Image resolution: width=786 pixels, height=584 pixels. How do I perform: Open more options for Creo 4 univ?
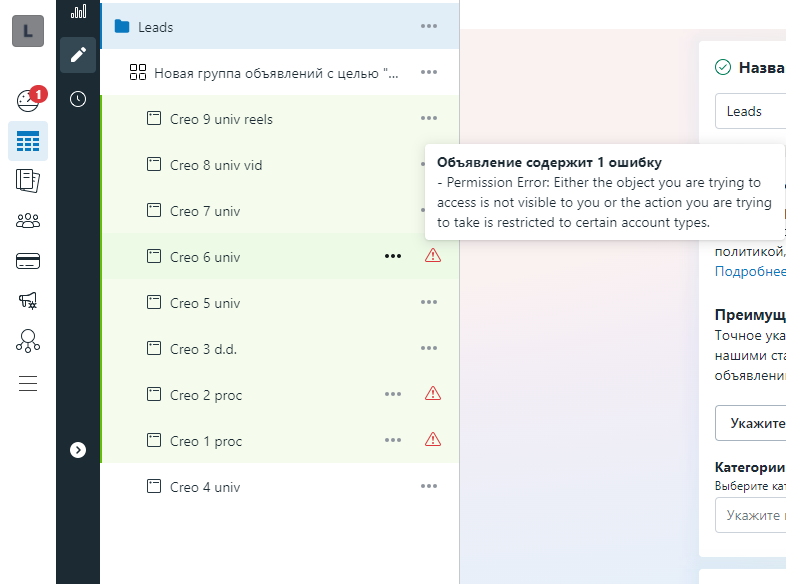[429, 486]
